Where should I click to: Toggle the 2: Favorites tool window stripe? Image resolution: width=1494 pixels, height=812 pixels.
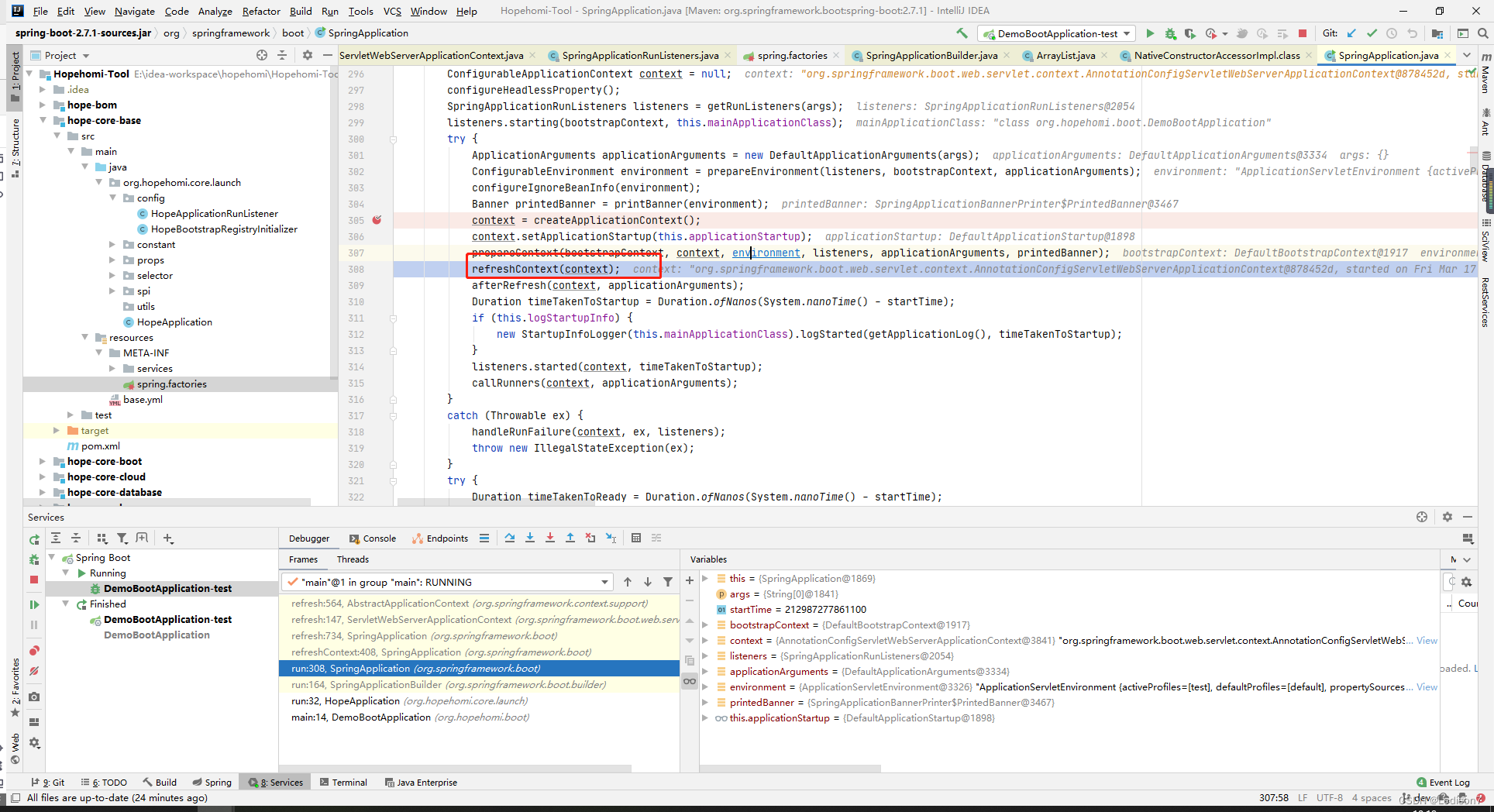15,688
